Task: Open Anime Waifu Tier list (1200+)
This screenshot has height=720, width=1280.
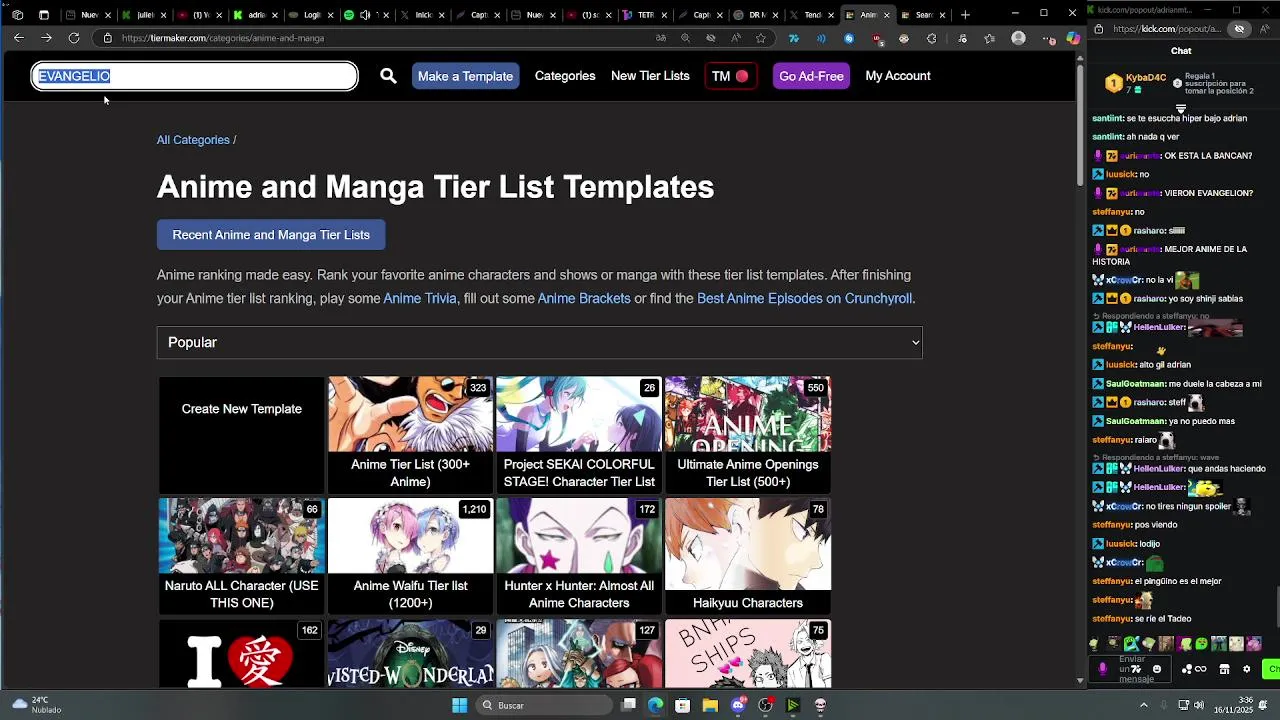Action: click(x=410, y=556)
